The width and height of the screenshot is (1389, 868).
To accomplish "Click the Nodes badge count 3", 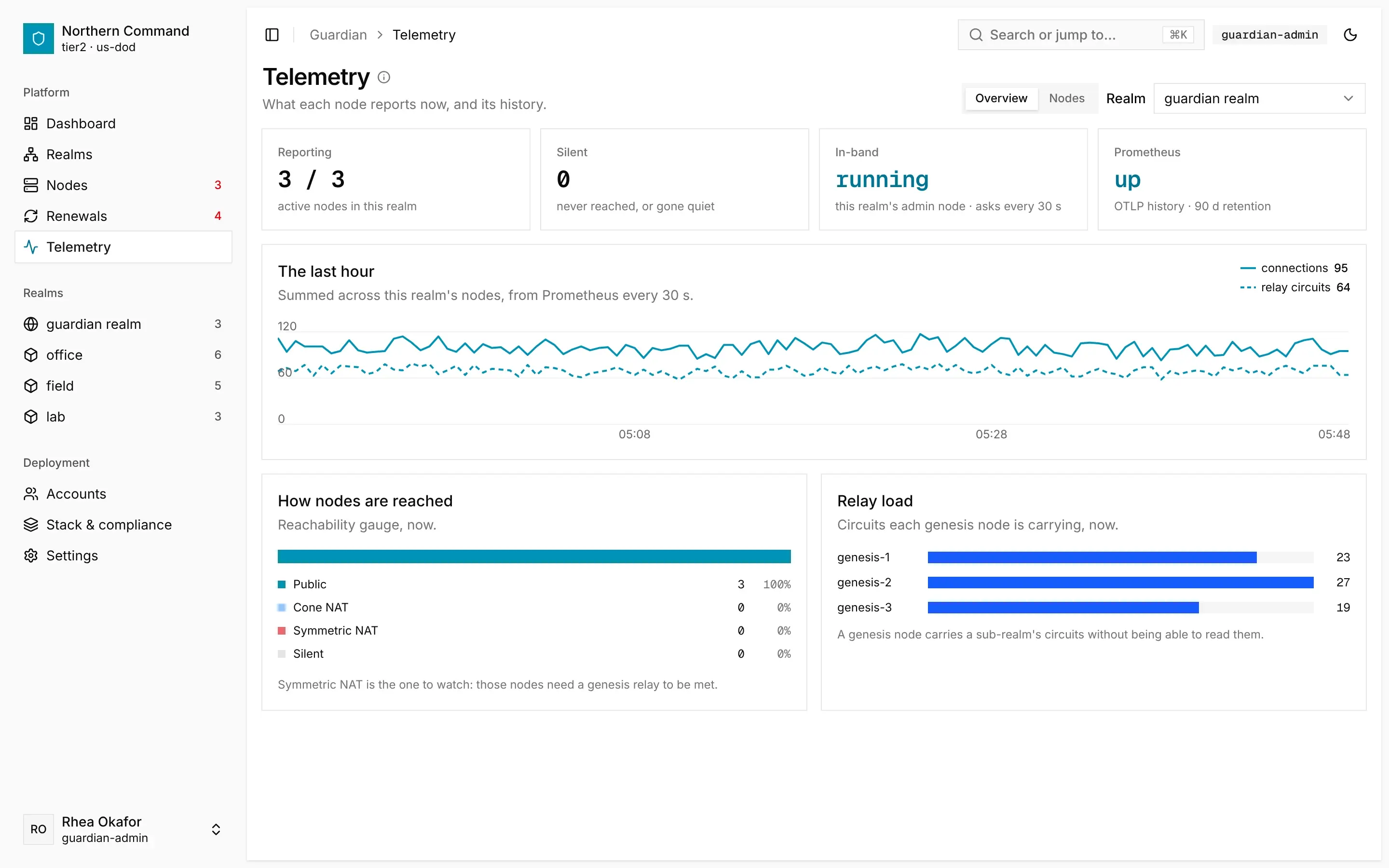I will click(218, 186).
